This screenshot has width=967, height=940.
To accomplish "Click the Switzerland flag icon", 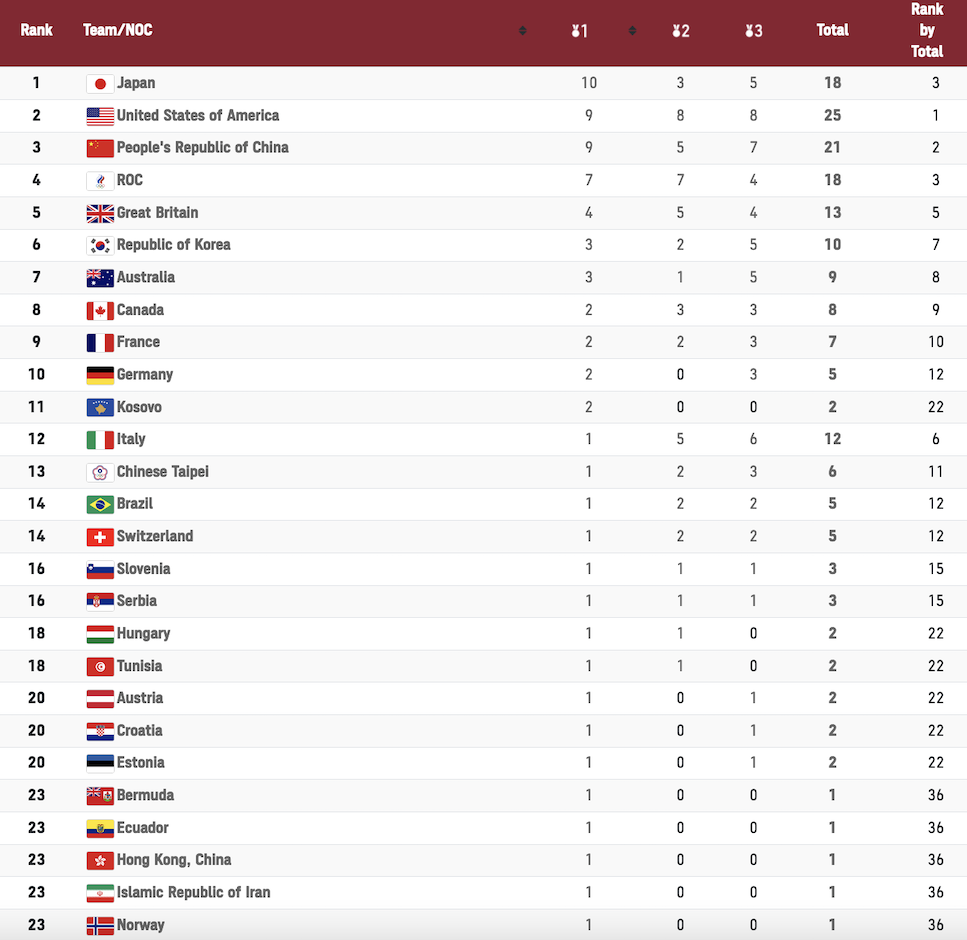I will [100, 537].
